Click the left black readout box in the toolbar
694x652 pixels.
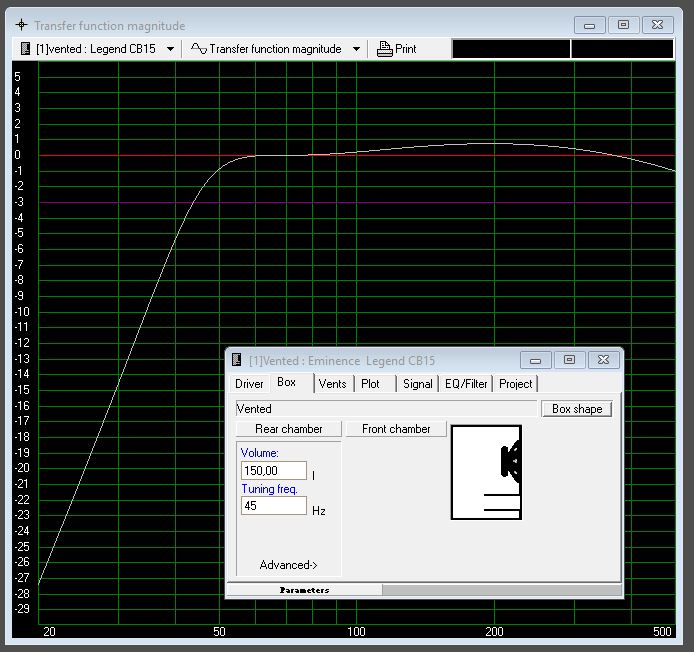coord(511,49)
